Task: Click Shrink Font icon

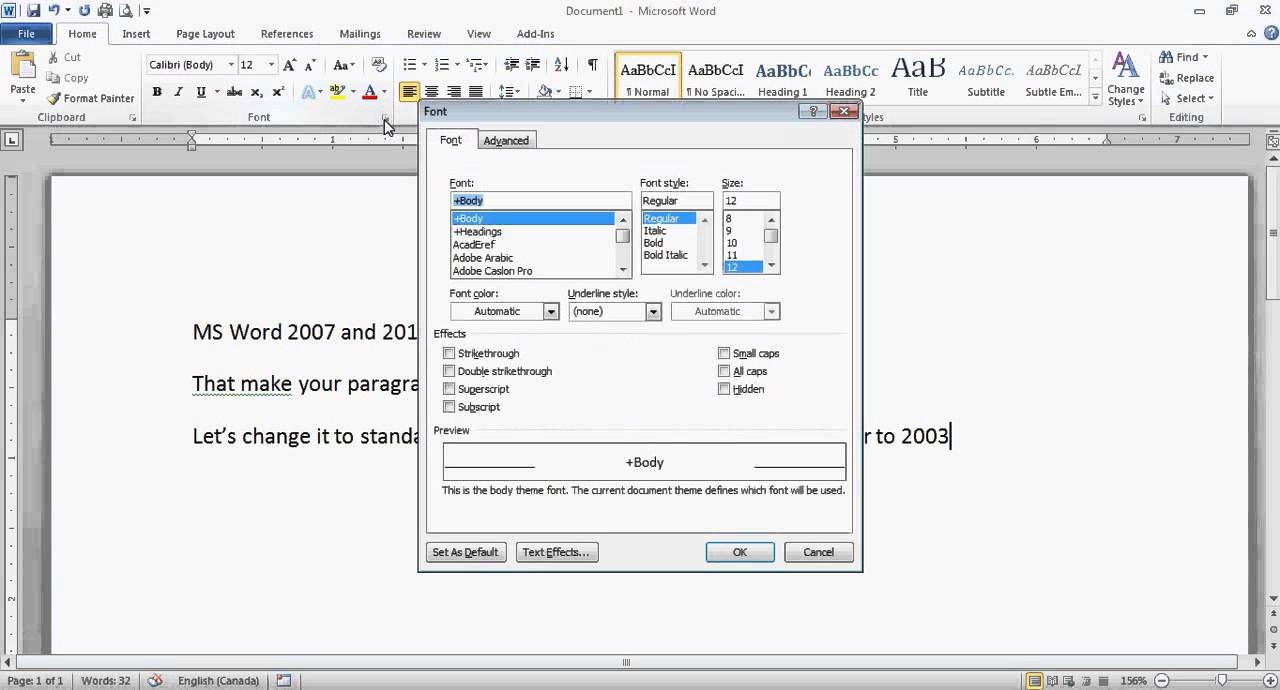Action: pyautogui.click(x=311, y=65)
